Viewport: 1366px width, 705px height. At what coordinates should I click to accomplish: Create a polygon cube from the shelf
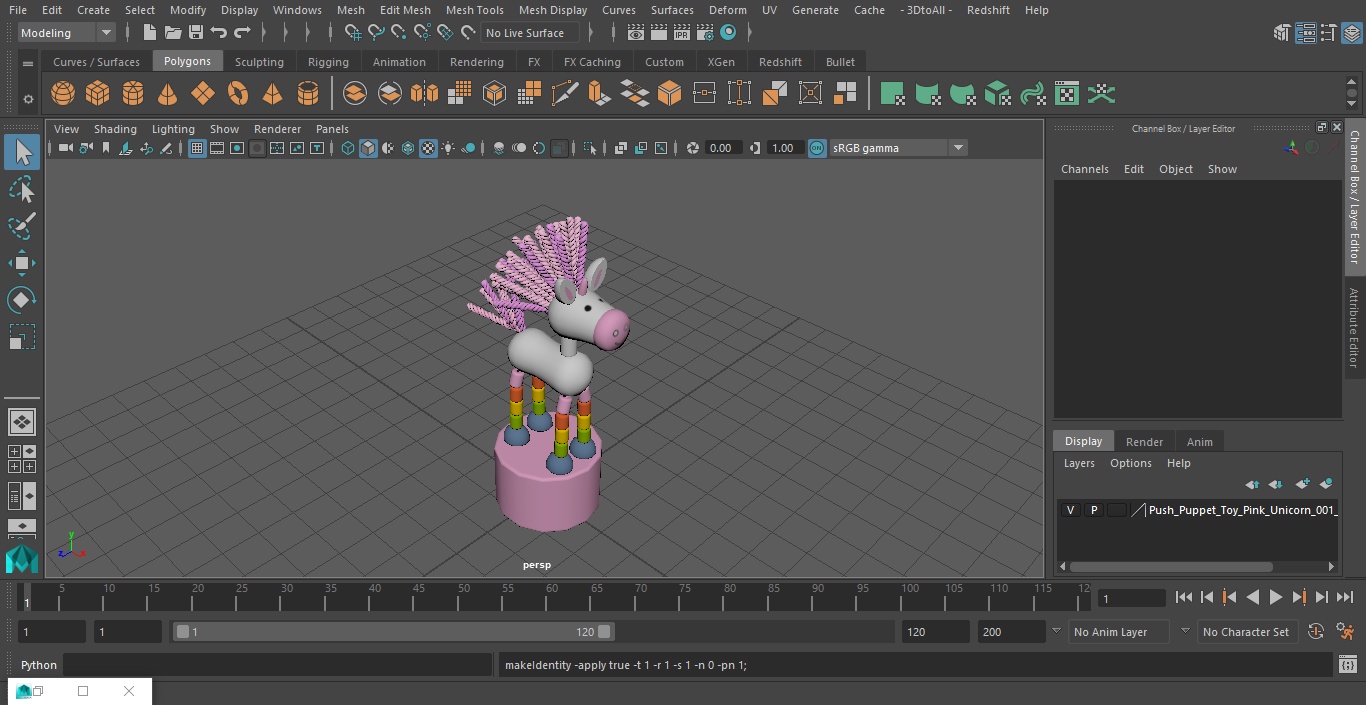[98, 94]
